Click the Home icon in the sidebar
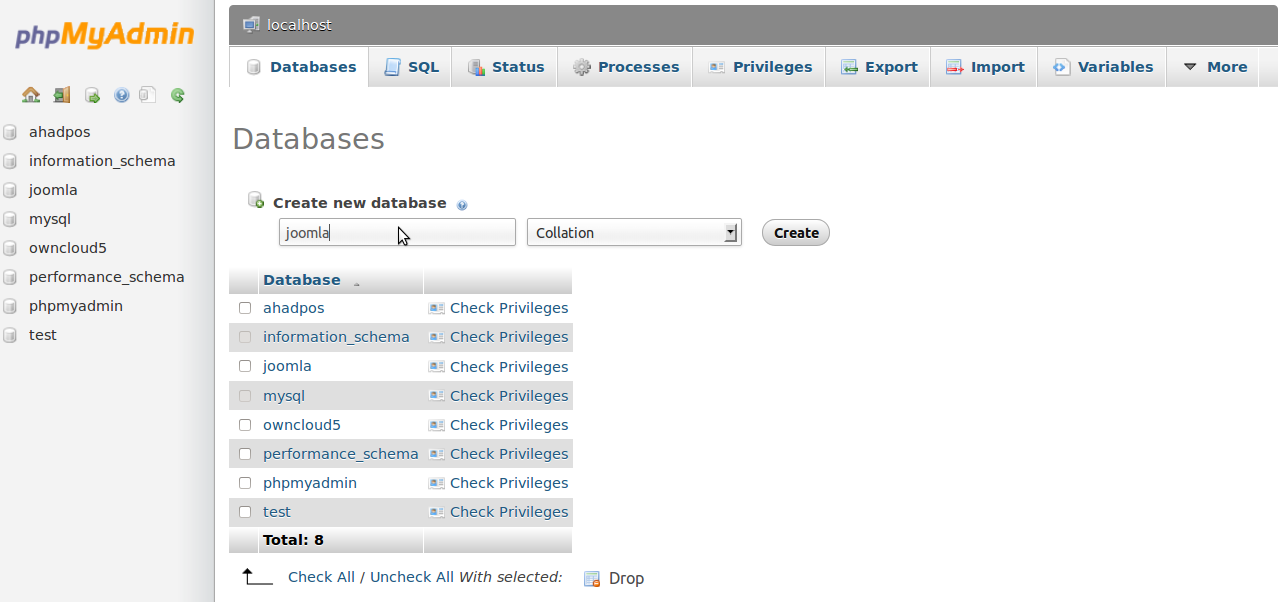The width and height of the screenshot is (1284, 602). tap(31, 95)
